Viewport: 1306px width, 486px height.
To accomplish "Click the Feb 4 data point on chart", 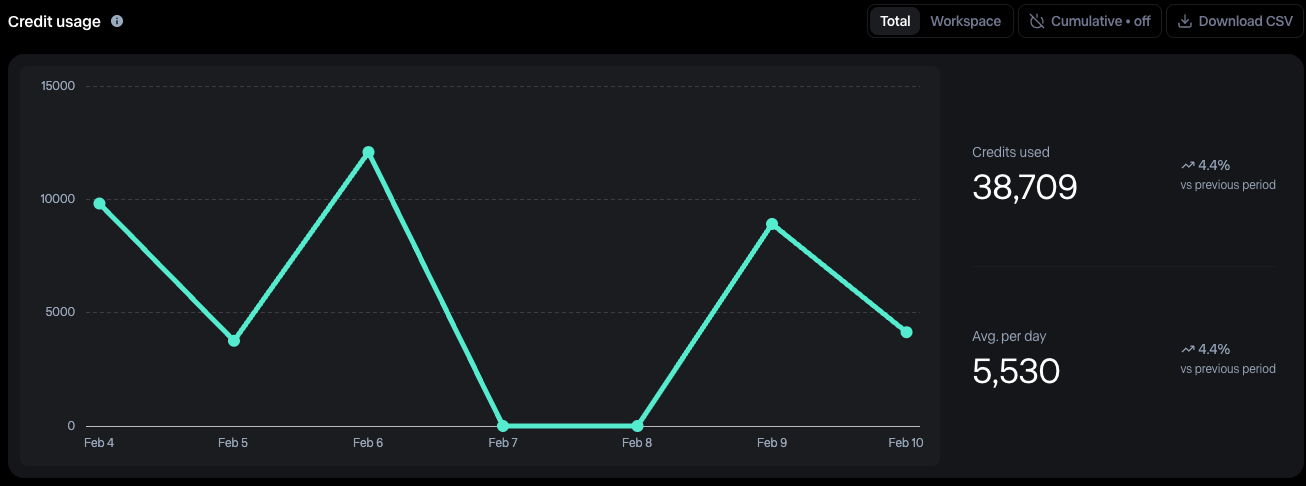I will [x=99, y=204].
